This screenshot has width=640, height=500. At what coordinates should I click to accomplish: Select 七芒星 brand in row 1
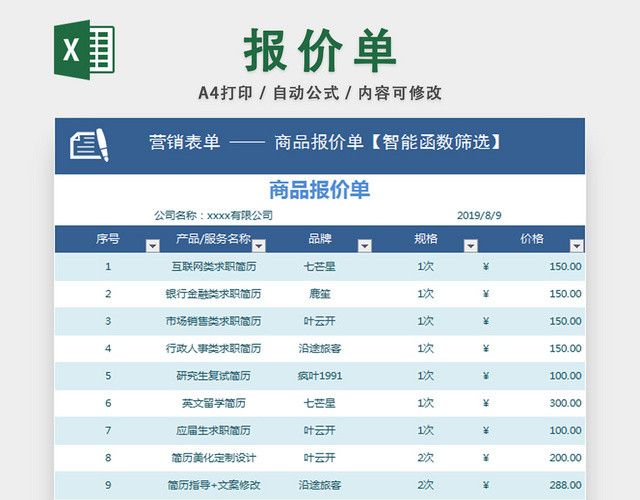pos(320,267)
